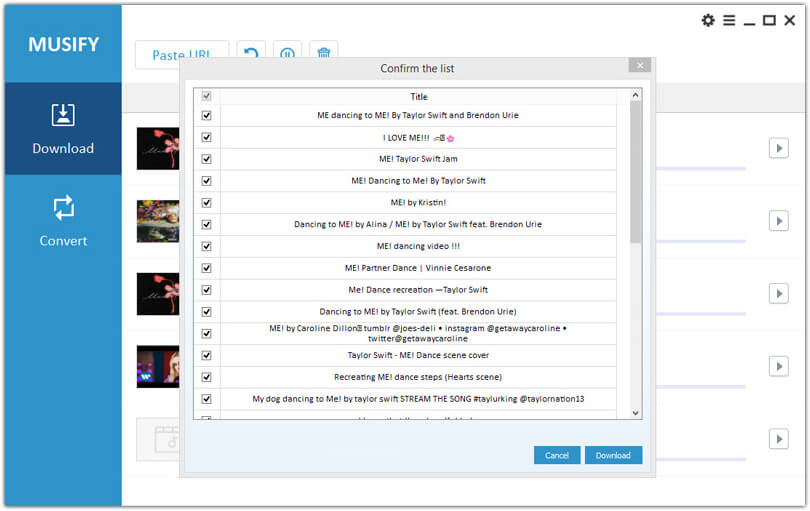Uncheck the 'ME! Taylor Swift Jam' checkbox
The height and width of the screenshot is (511, 810).
(207, 159)
